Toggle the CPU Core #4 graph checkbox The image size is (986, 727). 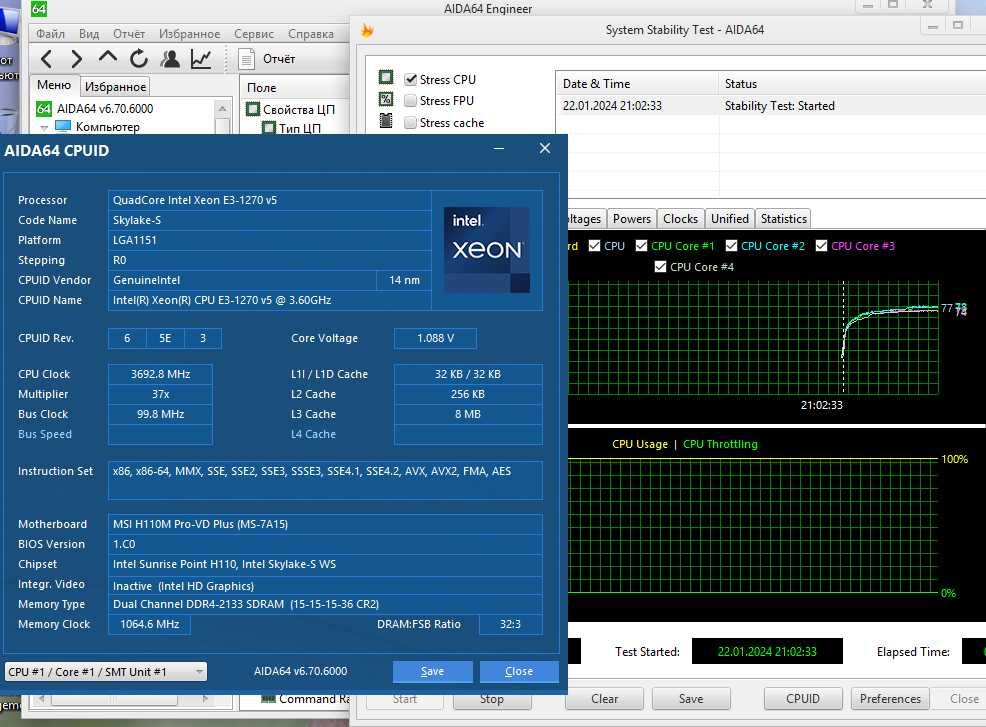[660, 267]
